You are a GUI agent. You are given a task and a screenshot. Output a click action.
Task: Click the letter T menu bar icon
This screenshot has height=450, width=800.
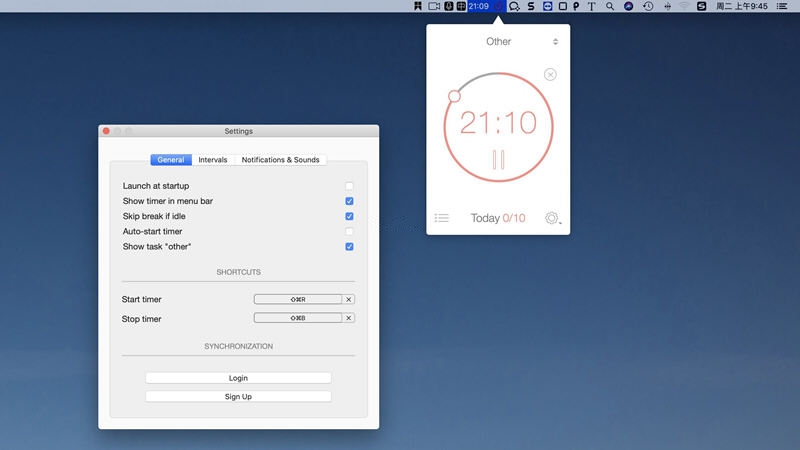pyautogui.click(x=591, y=6)
